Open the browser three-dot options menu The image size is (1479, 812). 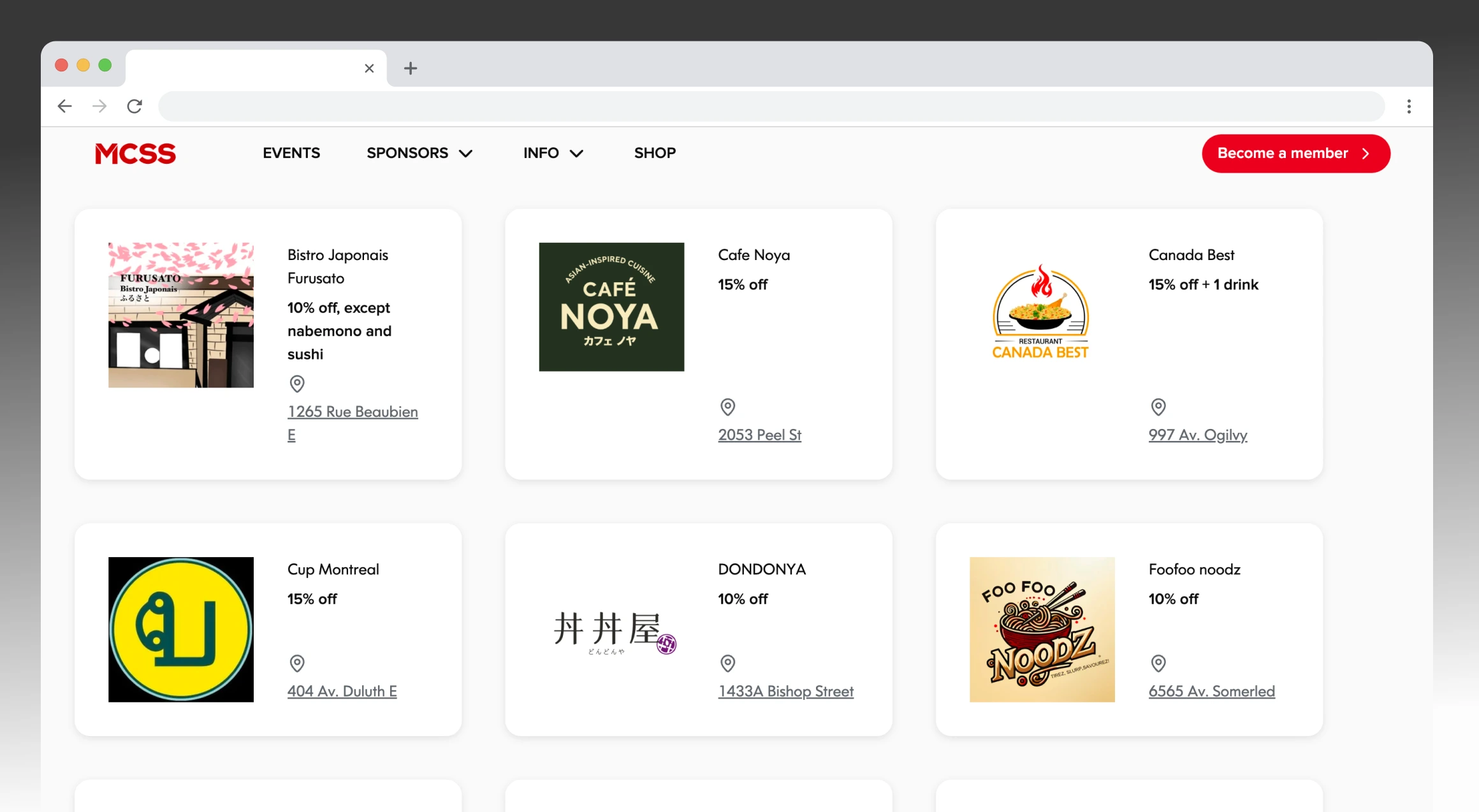1409,106
